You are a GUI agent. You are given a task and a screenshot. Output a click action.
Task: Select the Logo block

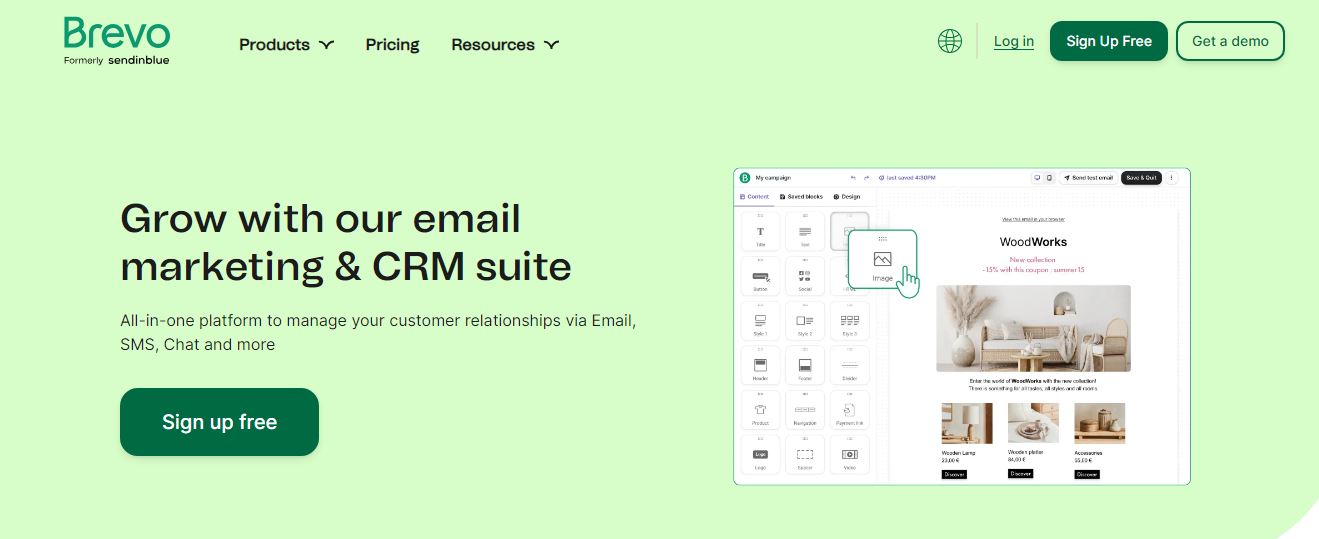pos(760,455)
